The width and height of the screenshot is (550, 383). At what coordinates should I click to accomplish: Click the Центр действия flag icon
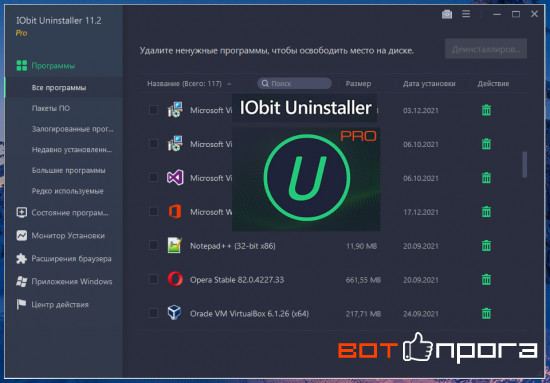[x=22, y=304]
